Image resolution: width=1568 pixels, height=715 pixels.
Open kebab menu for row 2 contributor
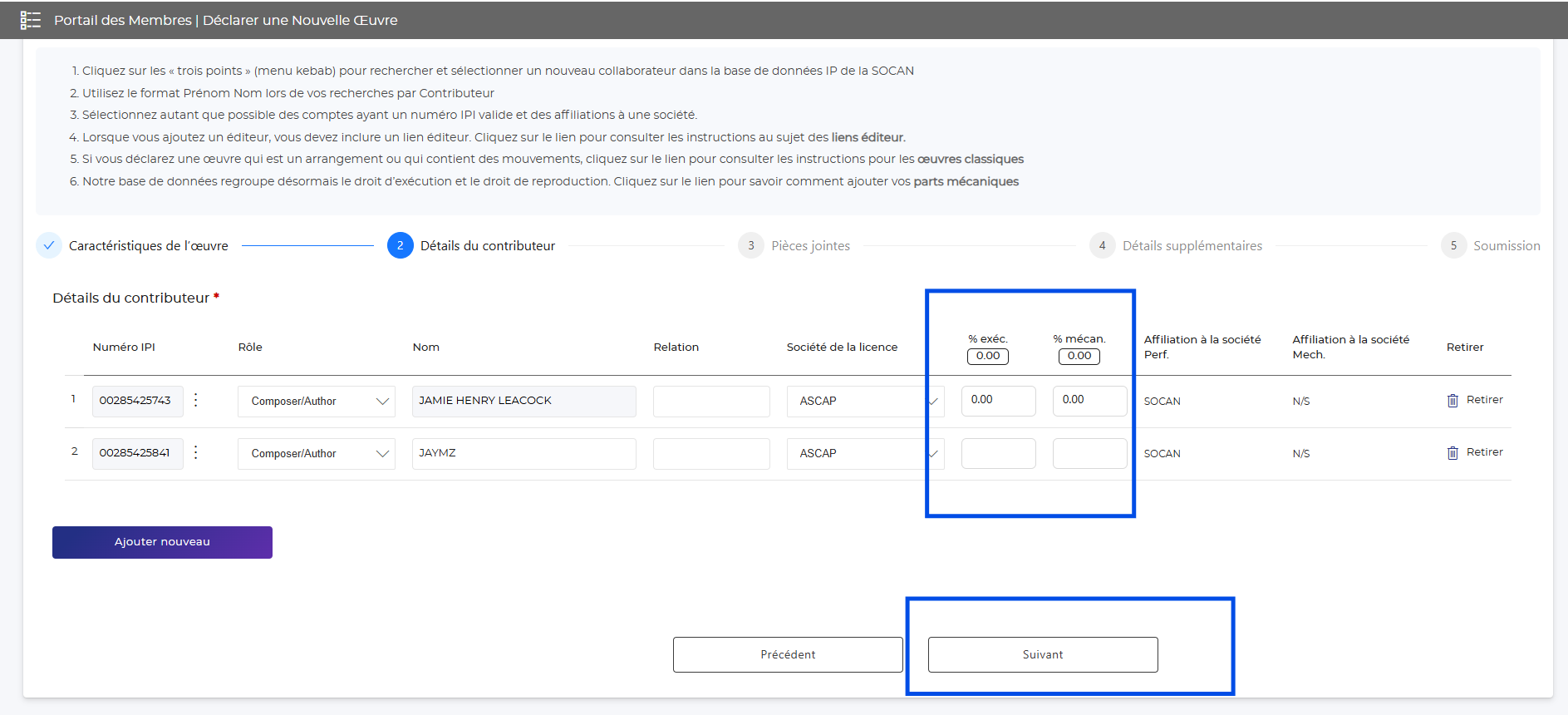[x=196, y=452]
